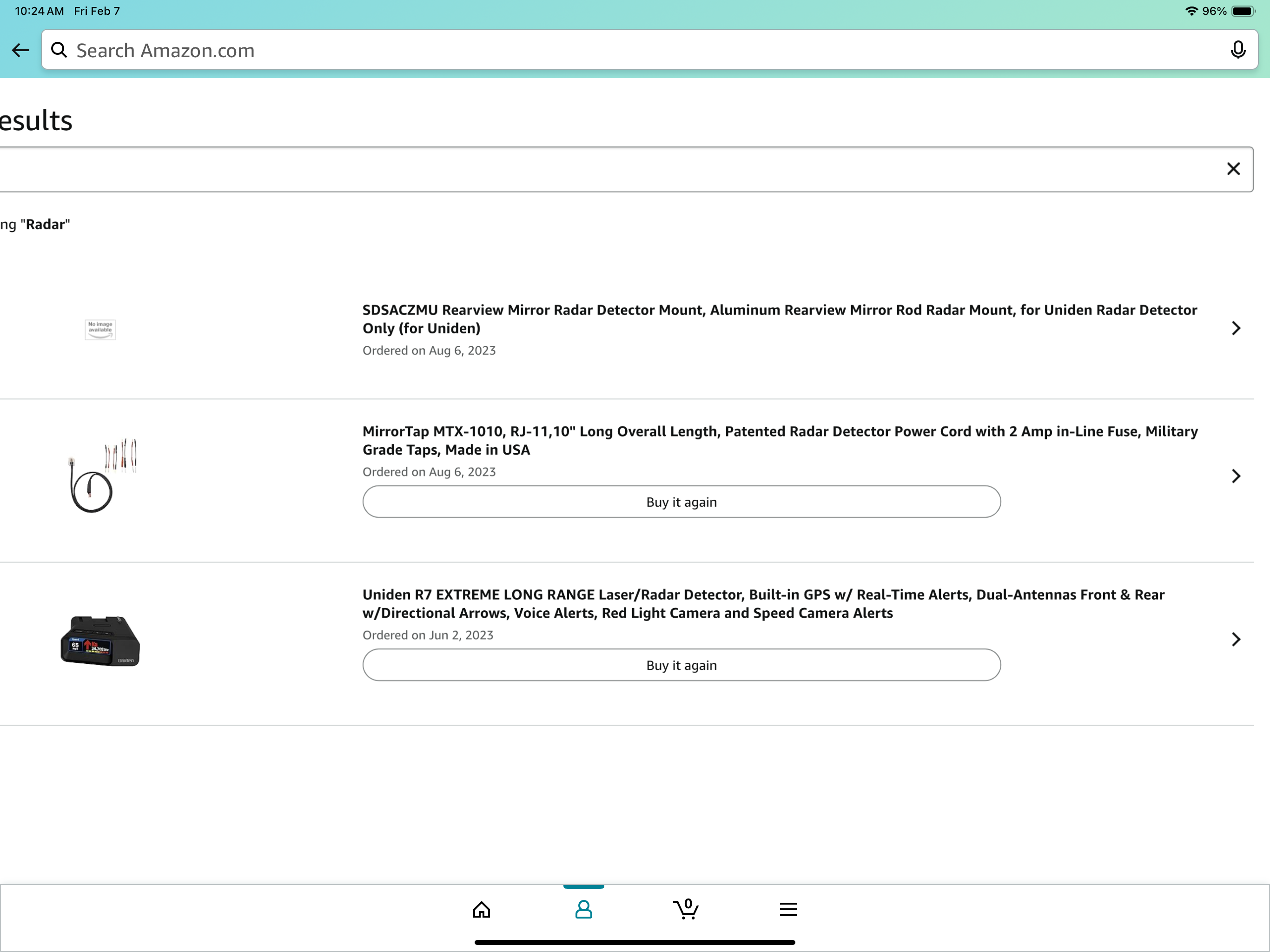Viewport: 1270px width, 952px height.
Task: Open the SDSACZMU Rearview Mirror Mount title
Action: [779, 319]
